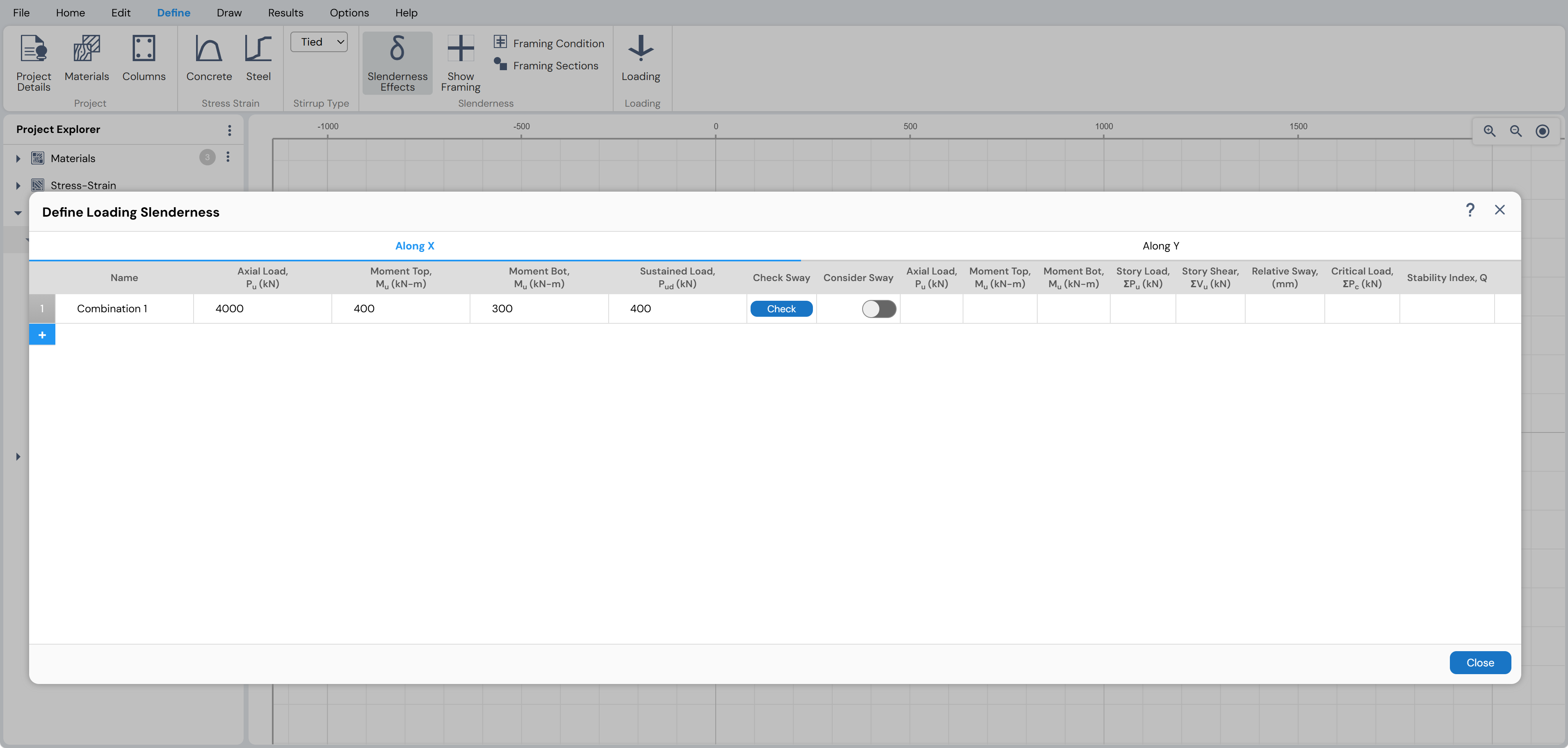This screenshot has height=748, width=1568.
Task: Open the Draw menu
Action: 229,13
